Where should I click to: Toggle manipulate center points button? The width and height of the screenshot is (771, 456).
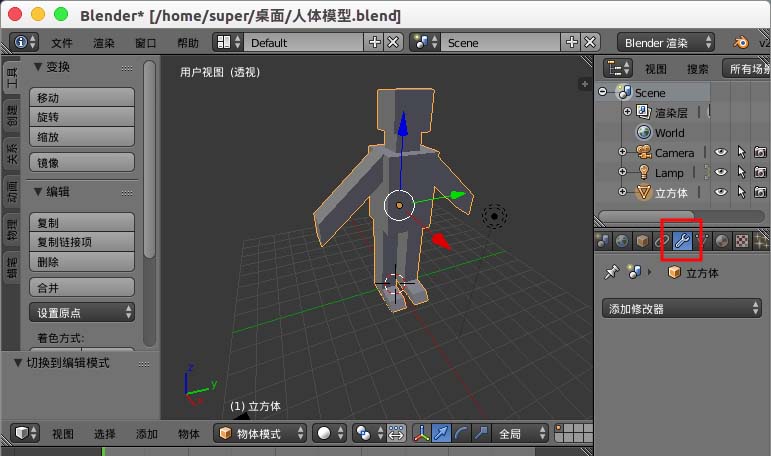tap(396, 433)
